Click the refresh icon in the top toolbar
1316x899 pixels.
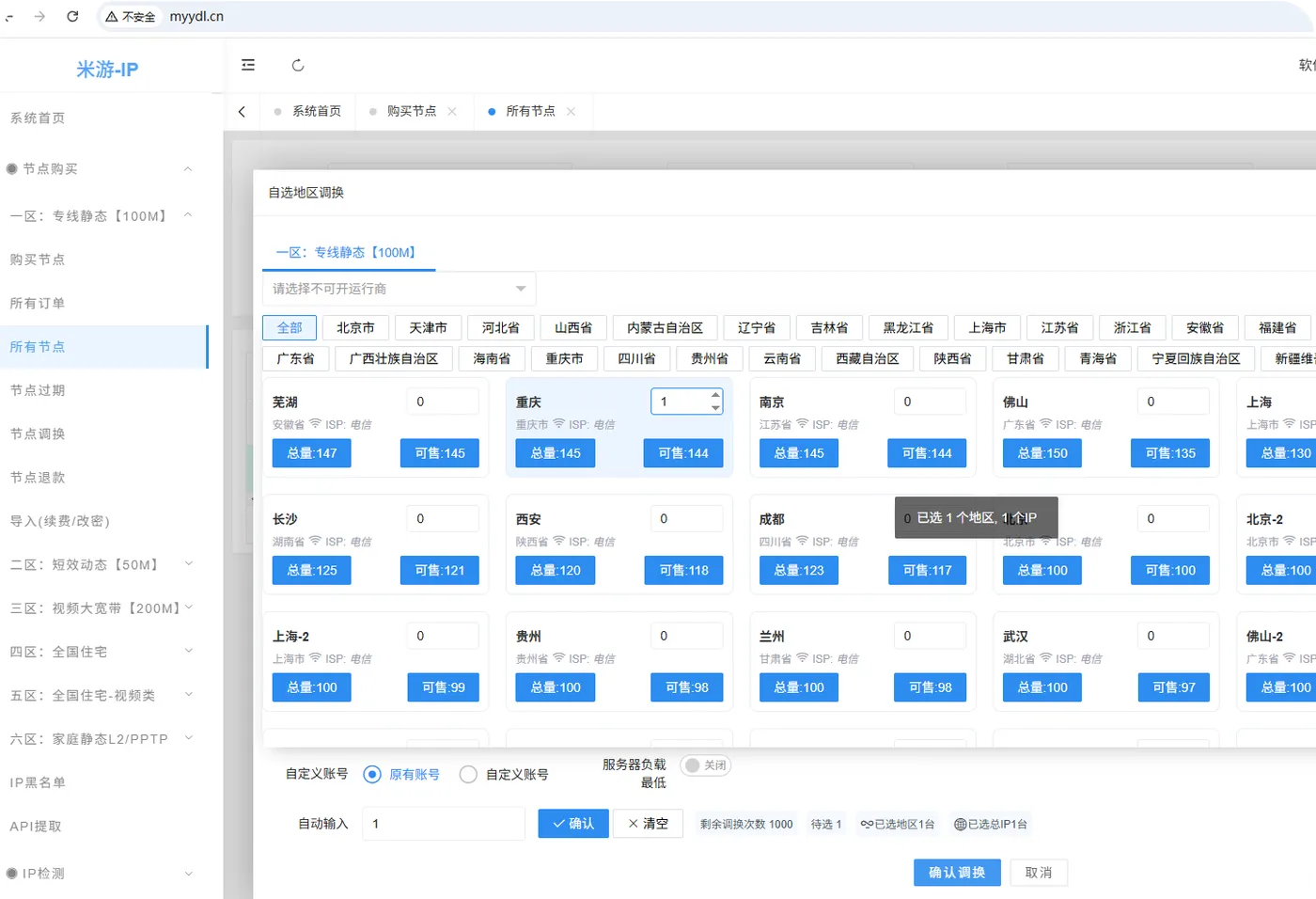point(298,65)
